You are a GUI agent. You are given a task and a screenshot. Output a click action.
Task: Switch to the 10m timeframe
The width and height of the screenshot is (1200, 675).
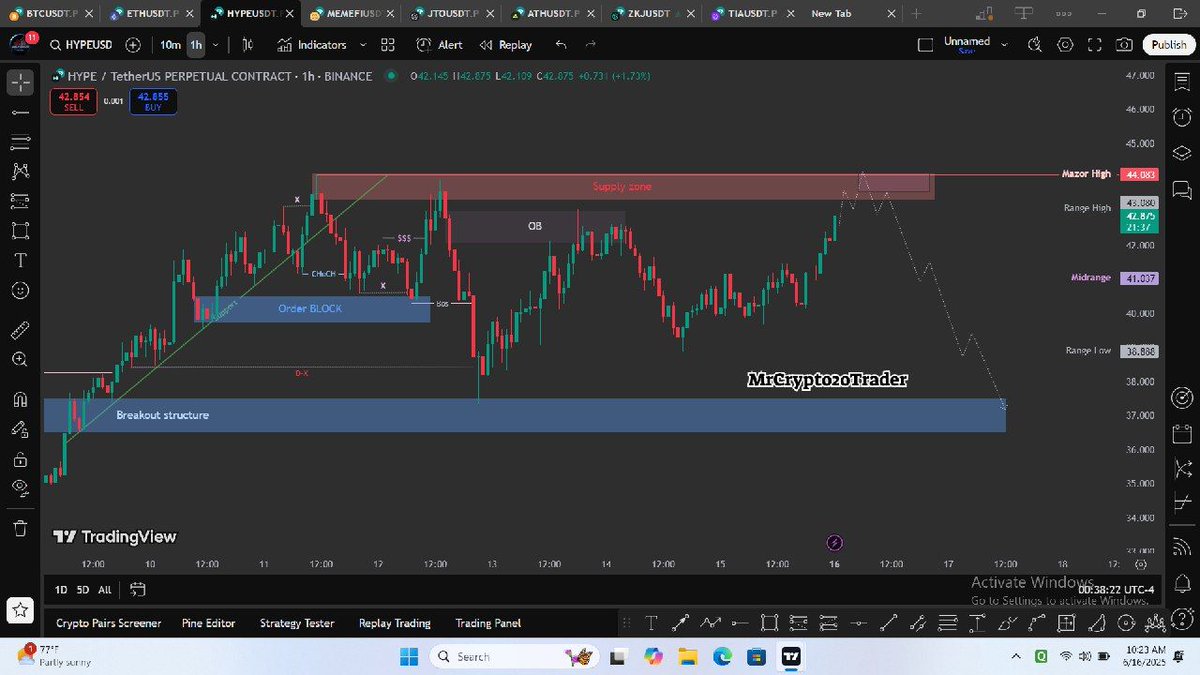[170, 45]
